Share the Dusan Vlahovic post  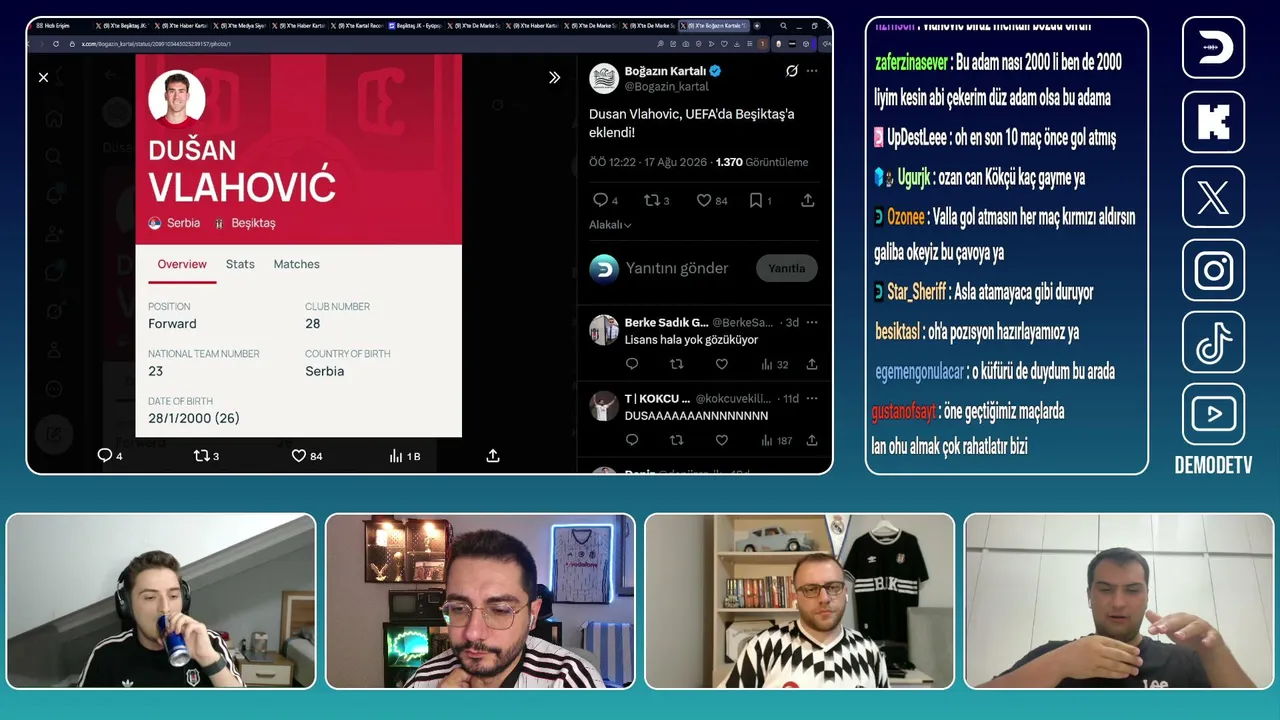click(807, 200)
